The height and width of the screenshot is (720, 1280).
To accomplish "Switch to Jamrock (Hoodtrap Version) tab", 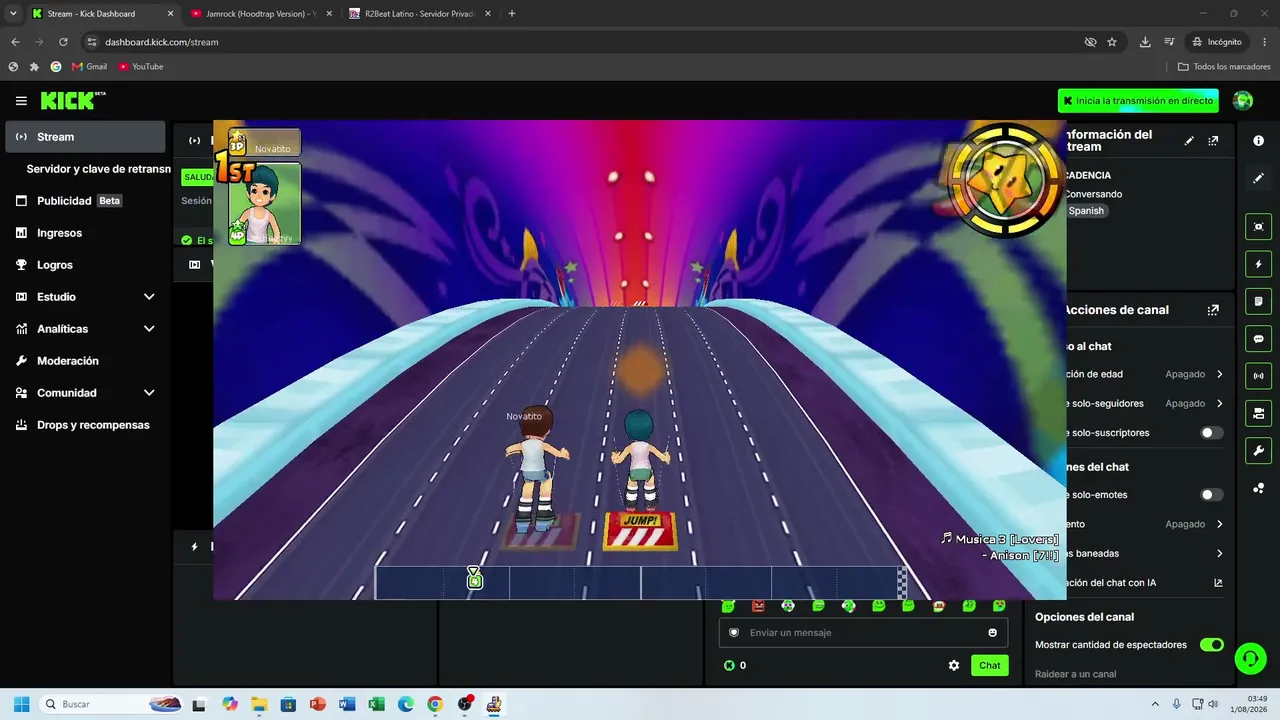I will 260,14.
